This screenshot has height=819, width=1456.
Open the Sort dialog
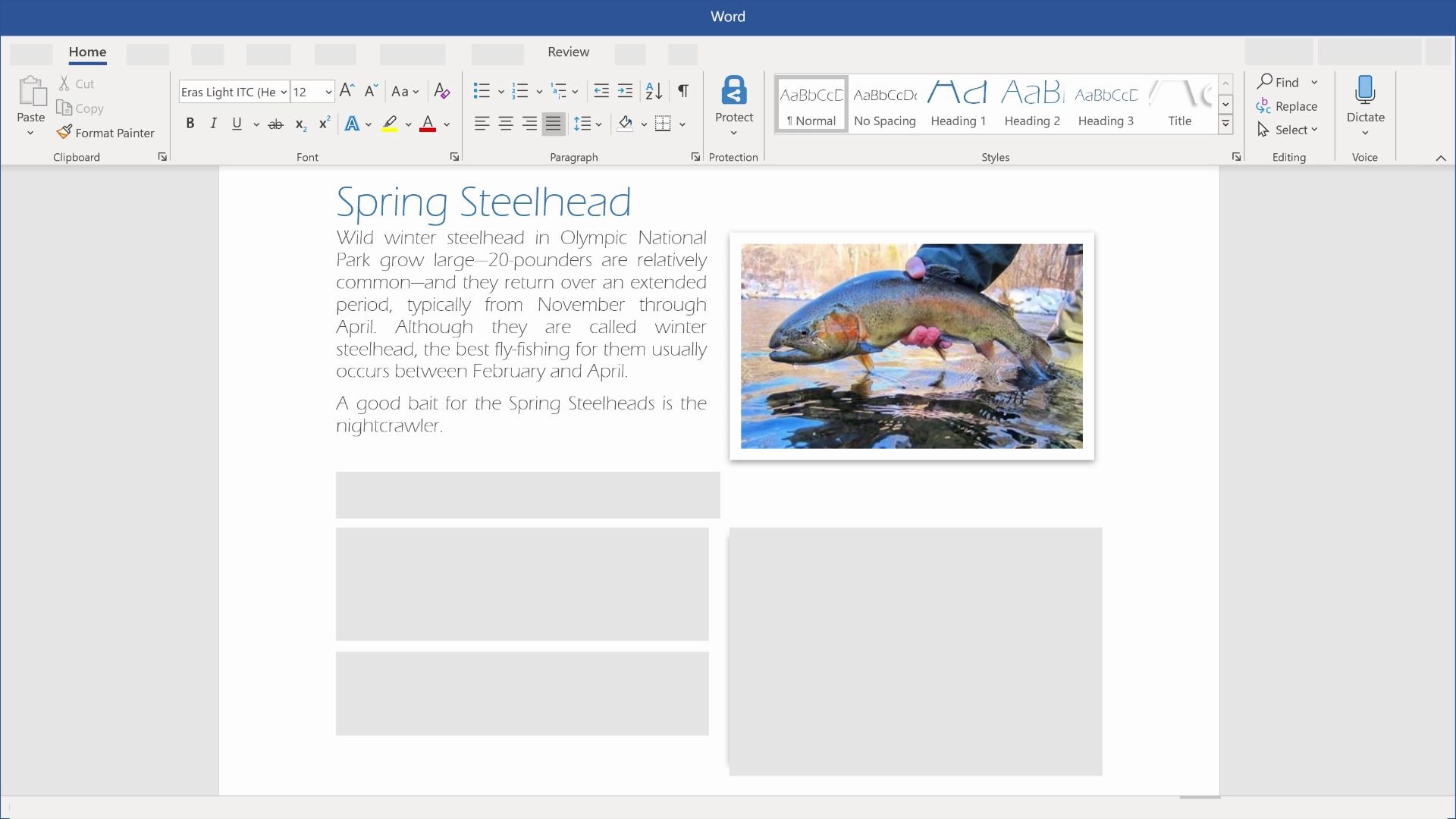[654, 91]
